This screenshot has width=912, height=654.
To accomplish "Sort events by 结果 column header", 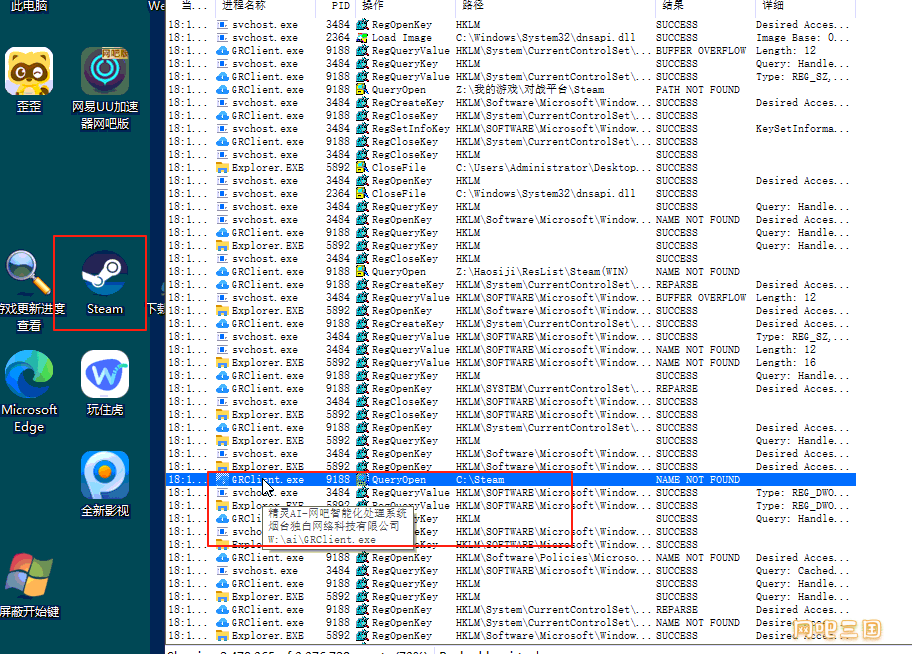I will [x=670, y=6].
